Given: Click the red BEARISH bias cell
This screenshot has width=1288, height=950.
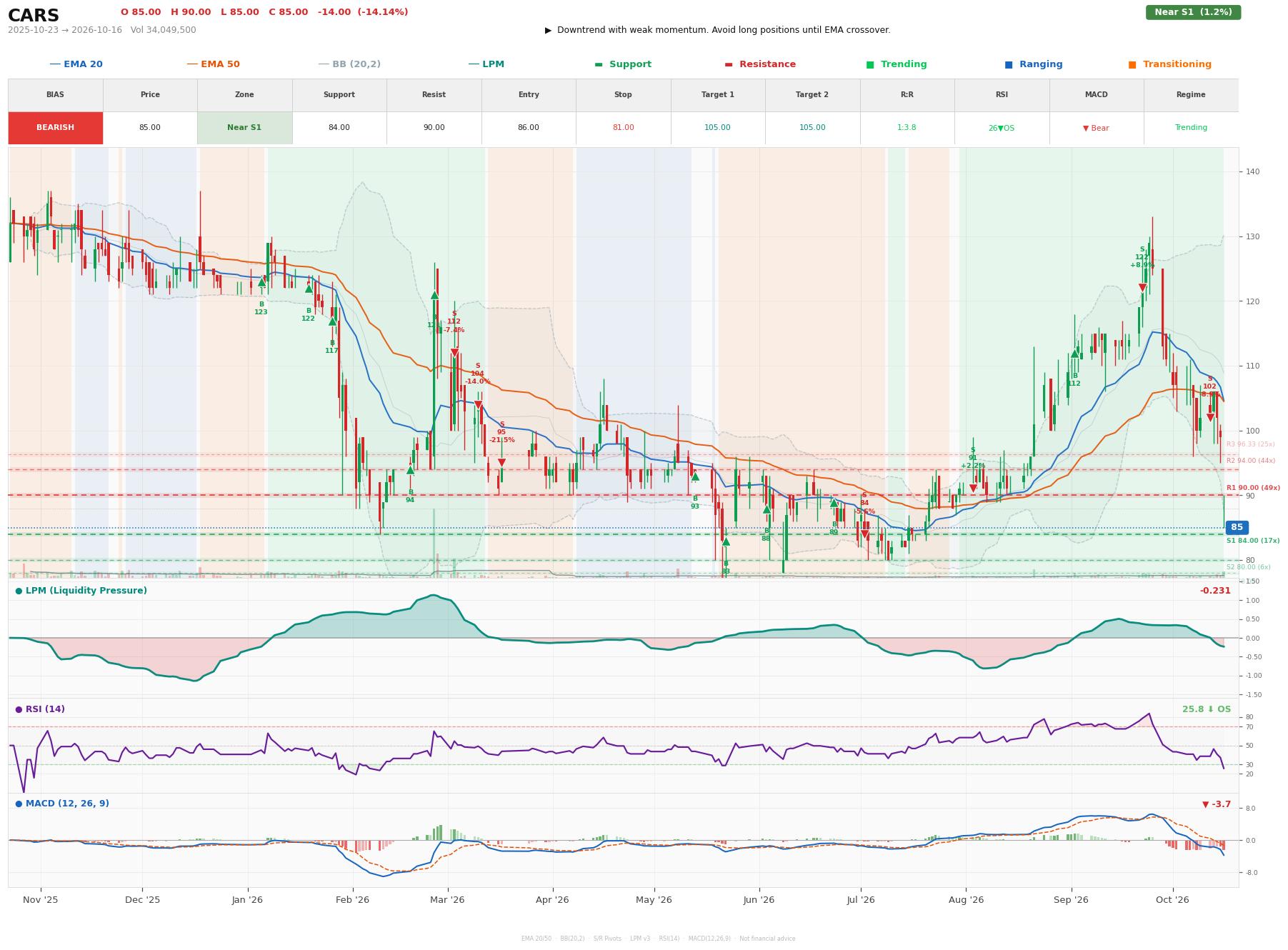Looking at the screenshot, I should tap(56, 128).
